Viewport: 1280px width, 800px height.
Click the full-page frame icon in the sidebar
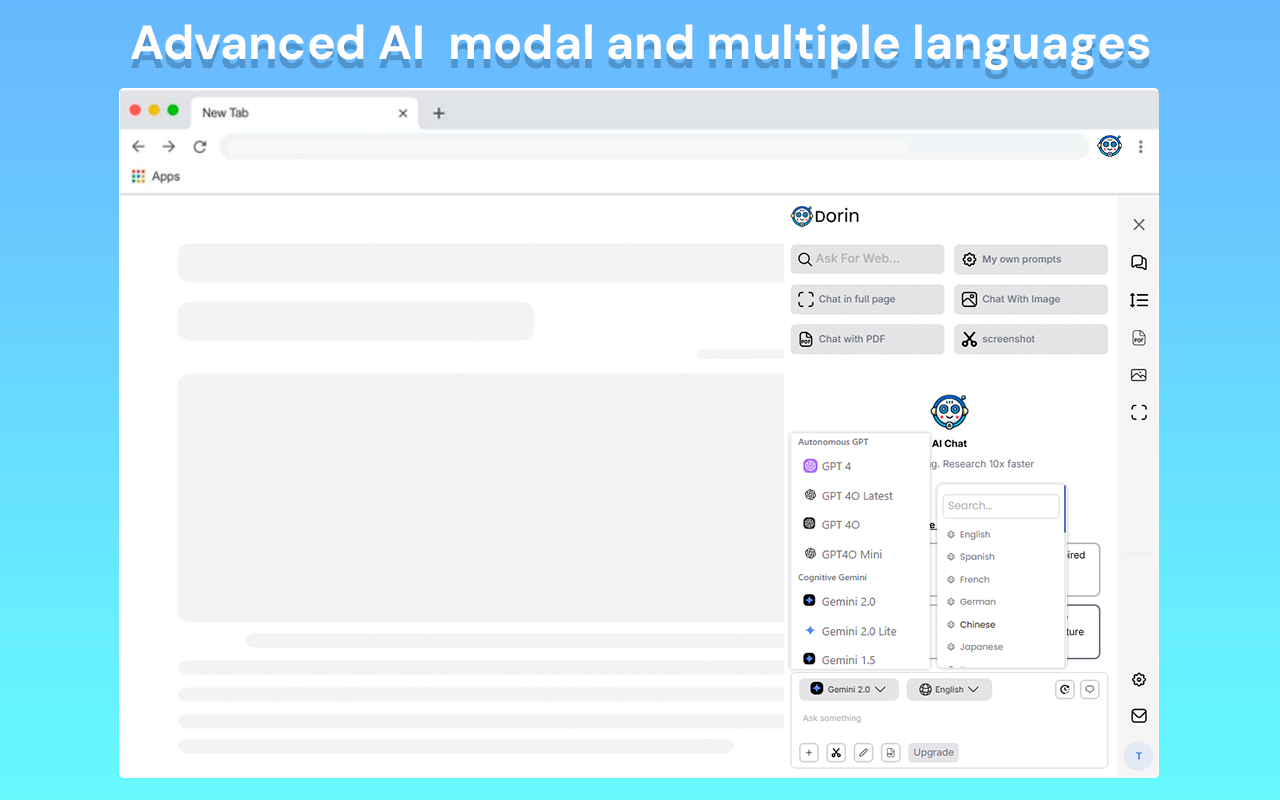pyautogui.click(x=1138, y=412)
